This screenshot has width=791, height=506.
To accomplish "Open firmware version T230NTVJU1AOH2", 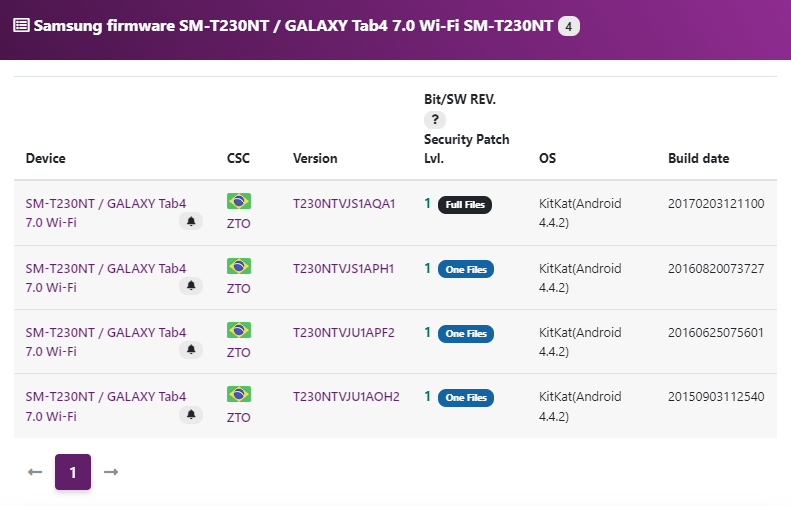I will coord(347,397).
